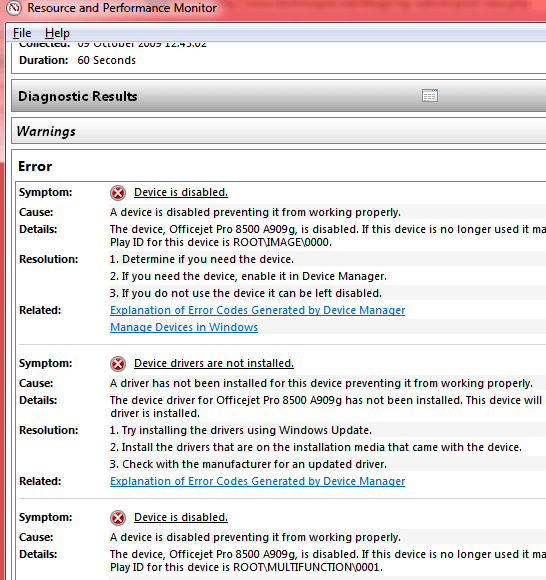This screenshot has height=580, width=546.
Task: Select the 'Duration: 60 Seconds' text
Action: (x=77, y=60)
